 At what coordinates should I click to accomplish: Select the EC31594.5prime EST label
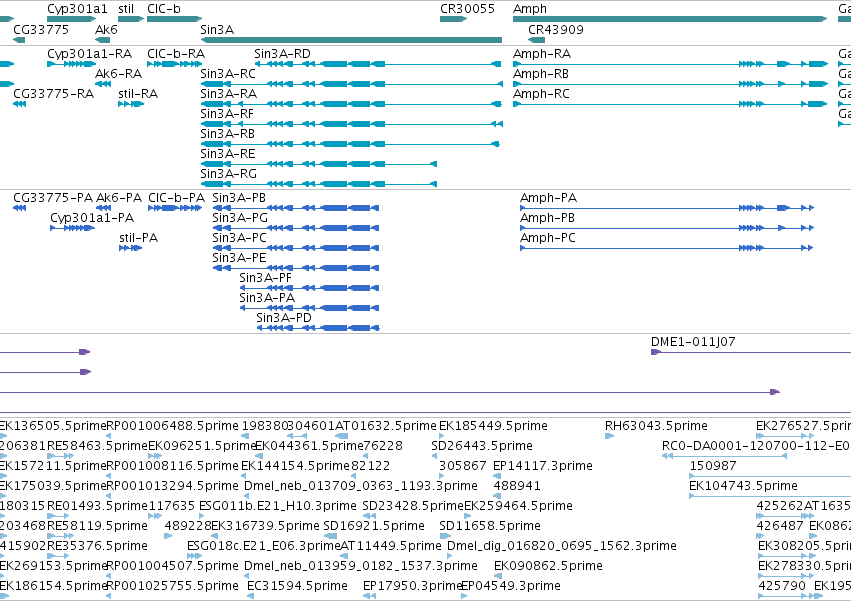(297, 587)
